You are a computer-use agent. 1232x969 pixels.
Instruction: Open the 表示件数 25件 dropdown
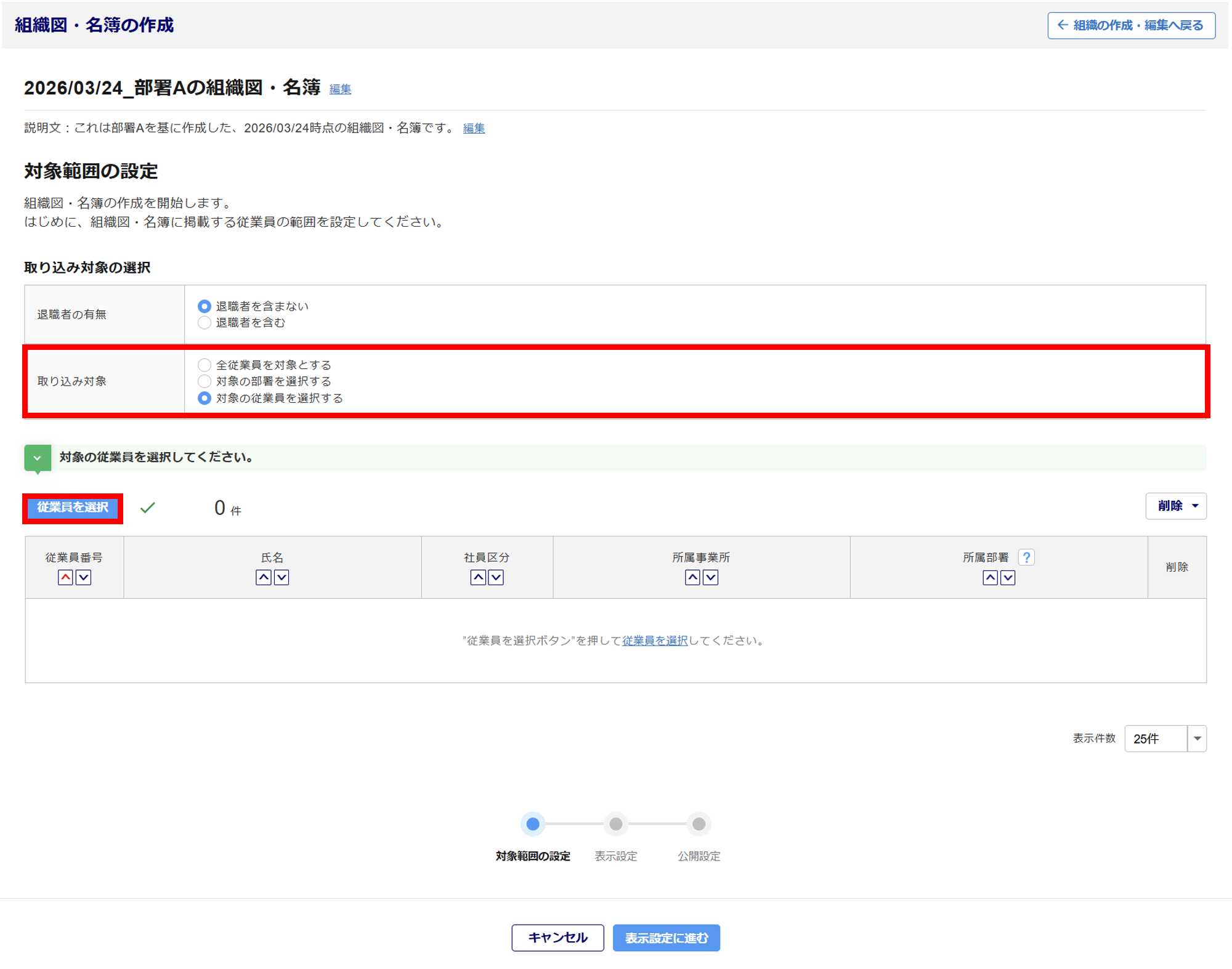(x=1165, y=738)
